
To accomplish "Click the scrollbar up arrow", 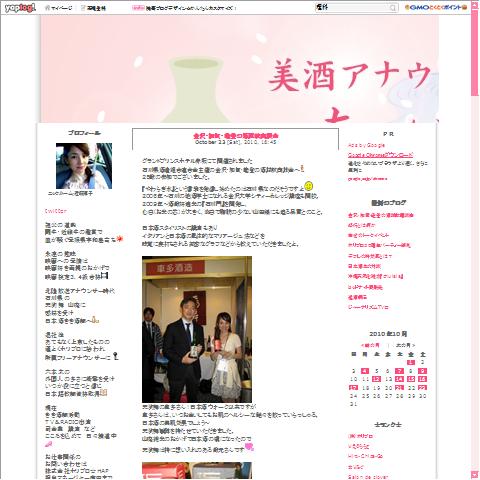I will pos(475,6).
